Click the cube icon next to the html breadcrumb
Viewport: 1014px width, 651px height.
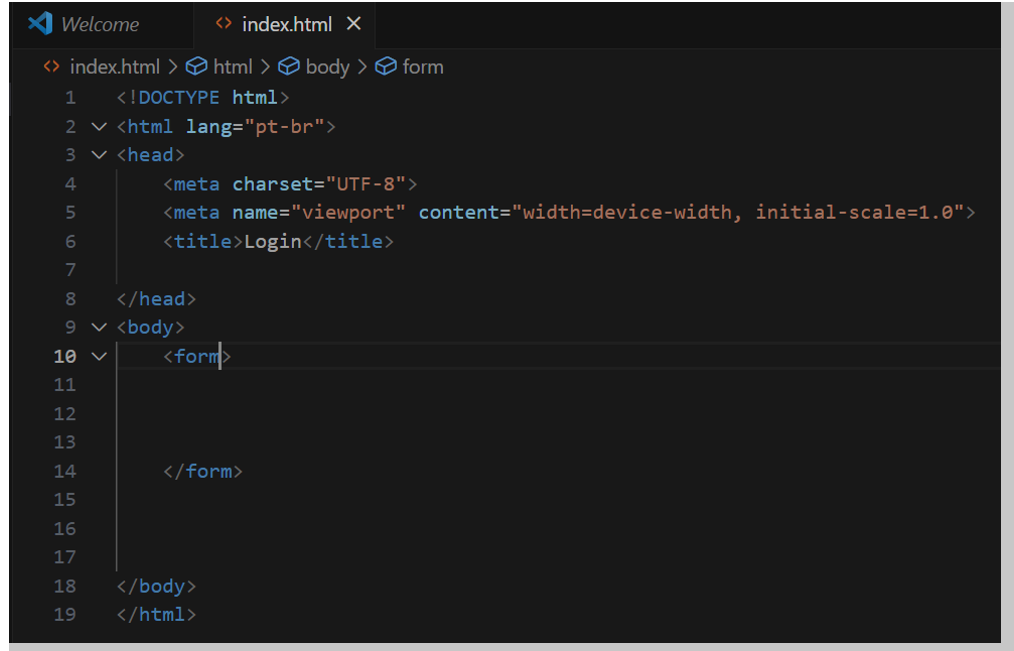point(194,66)
